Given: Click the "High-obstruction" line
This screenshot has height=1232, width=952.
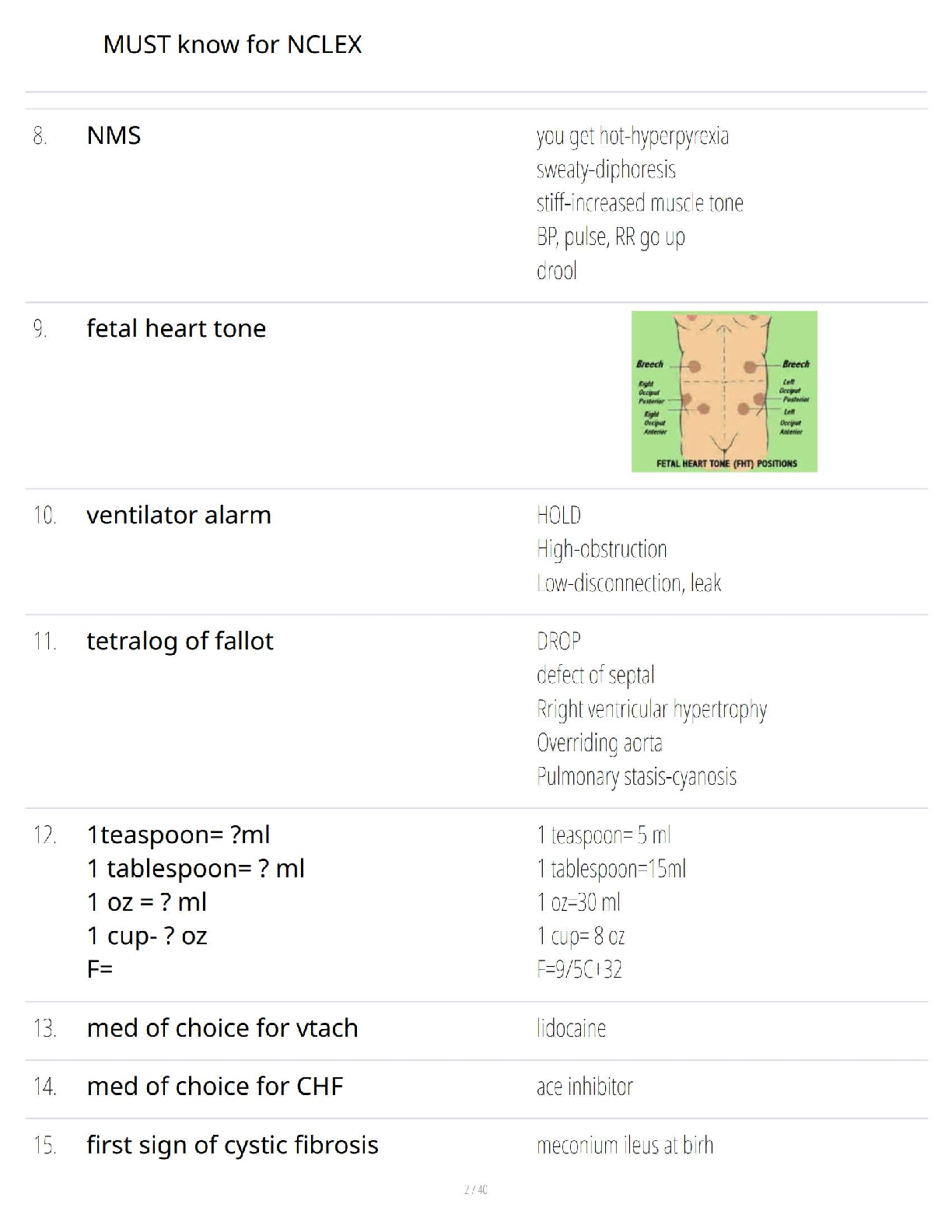Looking at the screenshot, I should 602,549.
